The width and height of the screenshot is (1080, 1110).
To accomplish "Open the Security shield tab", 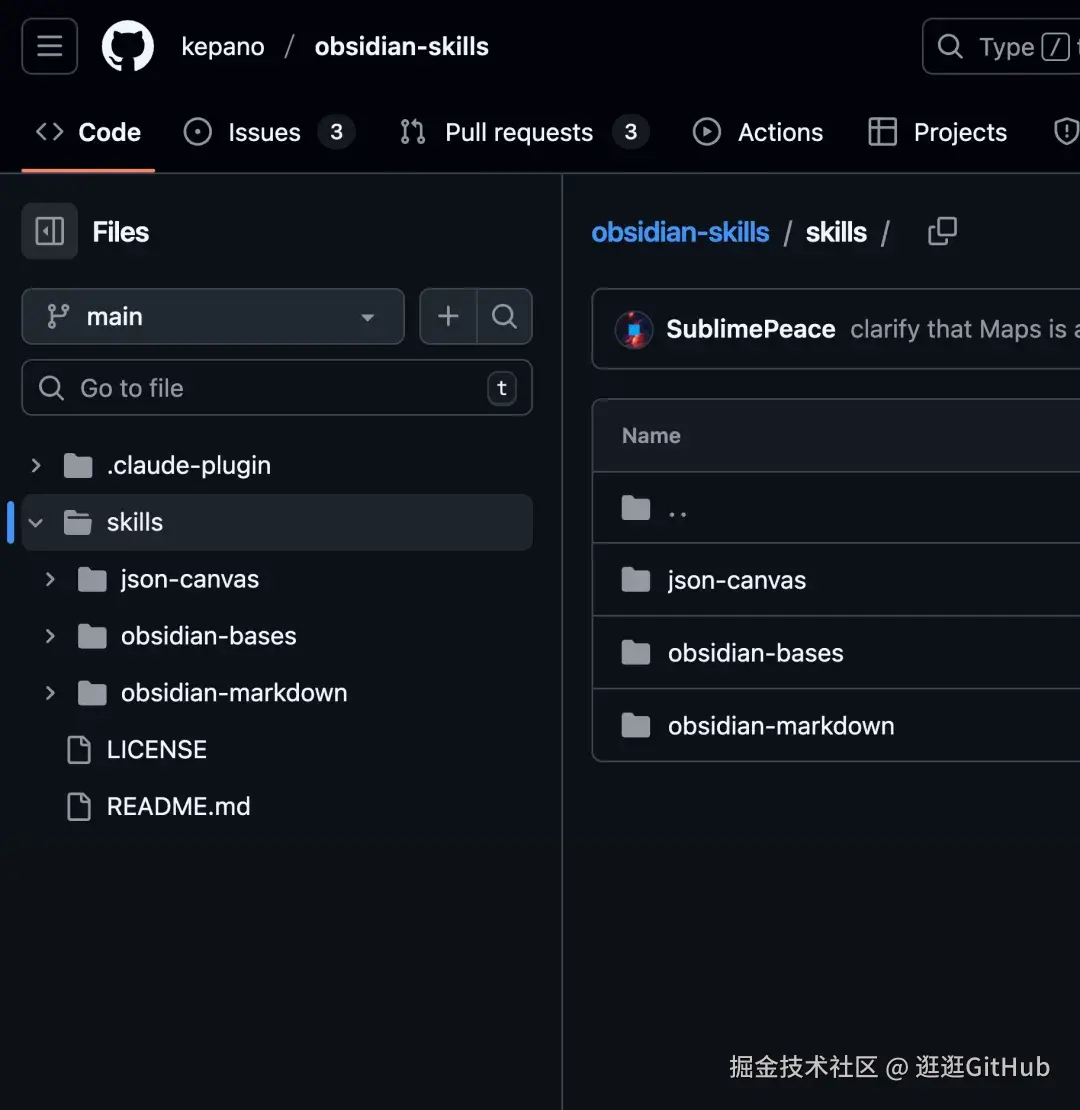I will (x=1066, y=132).
